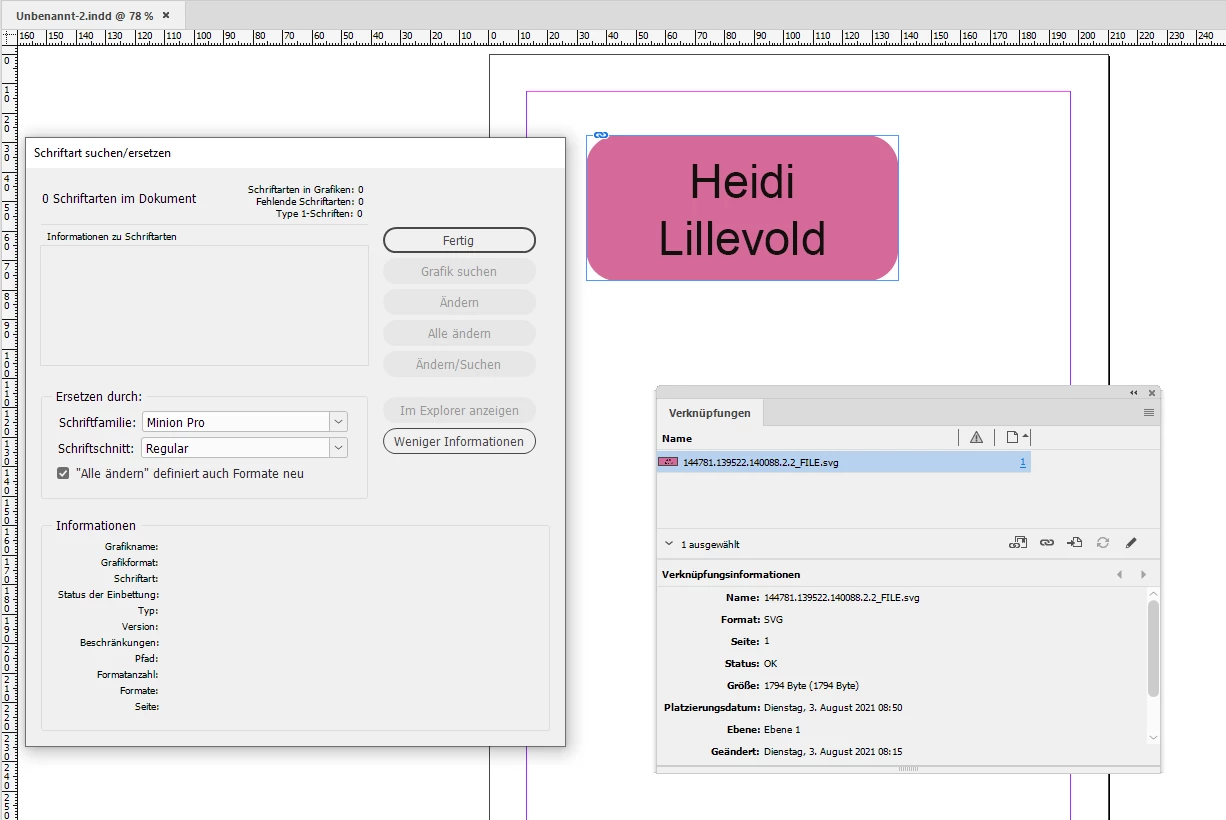Click the Ändern button
The height and width of the screenshot is (820, 1226).
[x=459, y=302]
